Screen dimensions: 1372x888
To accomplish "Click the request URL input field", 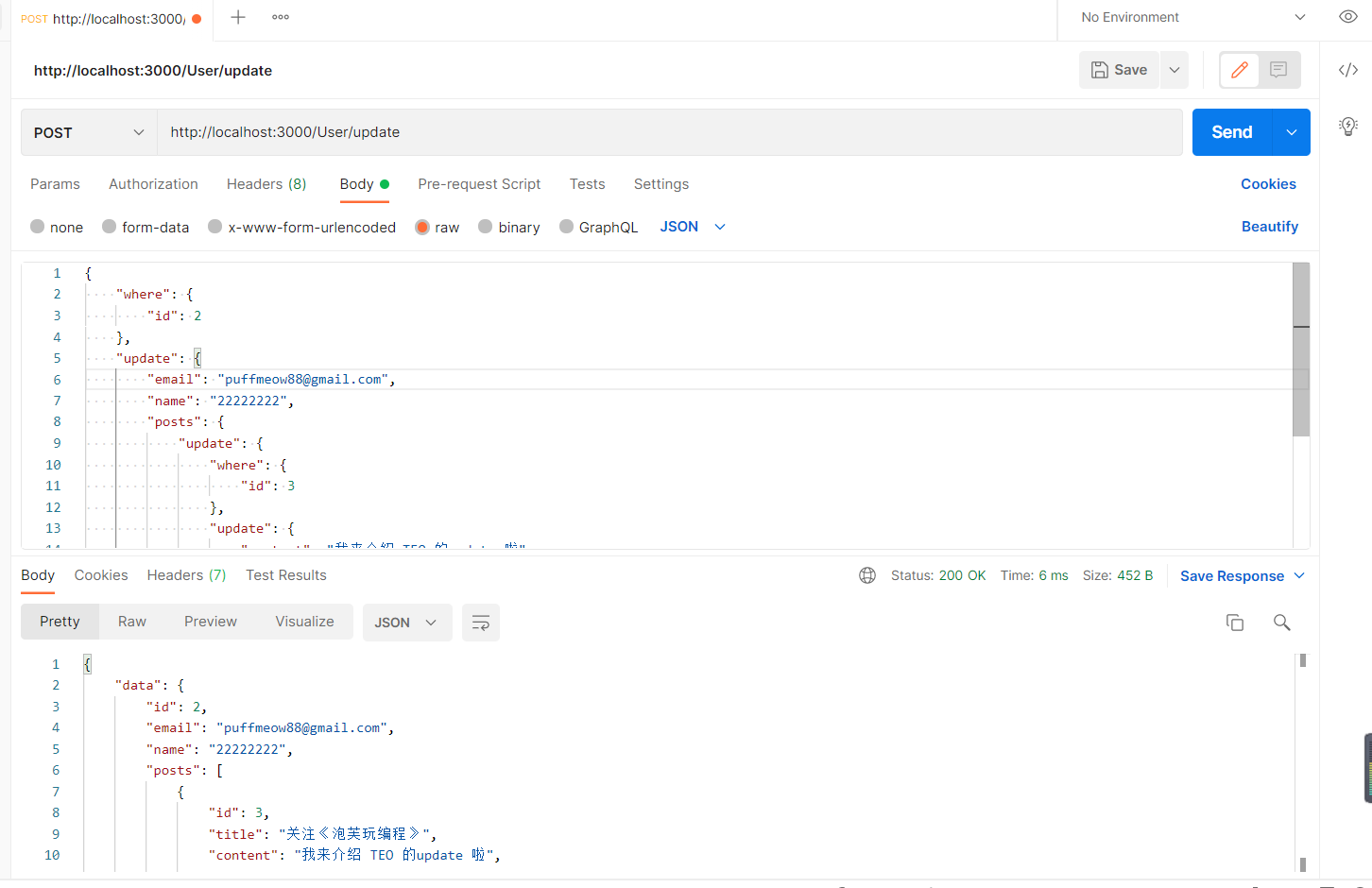I will coord(669,132).
